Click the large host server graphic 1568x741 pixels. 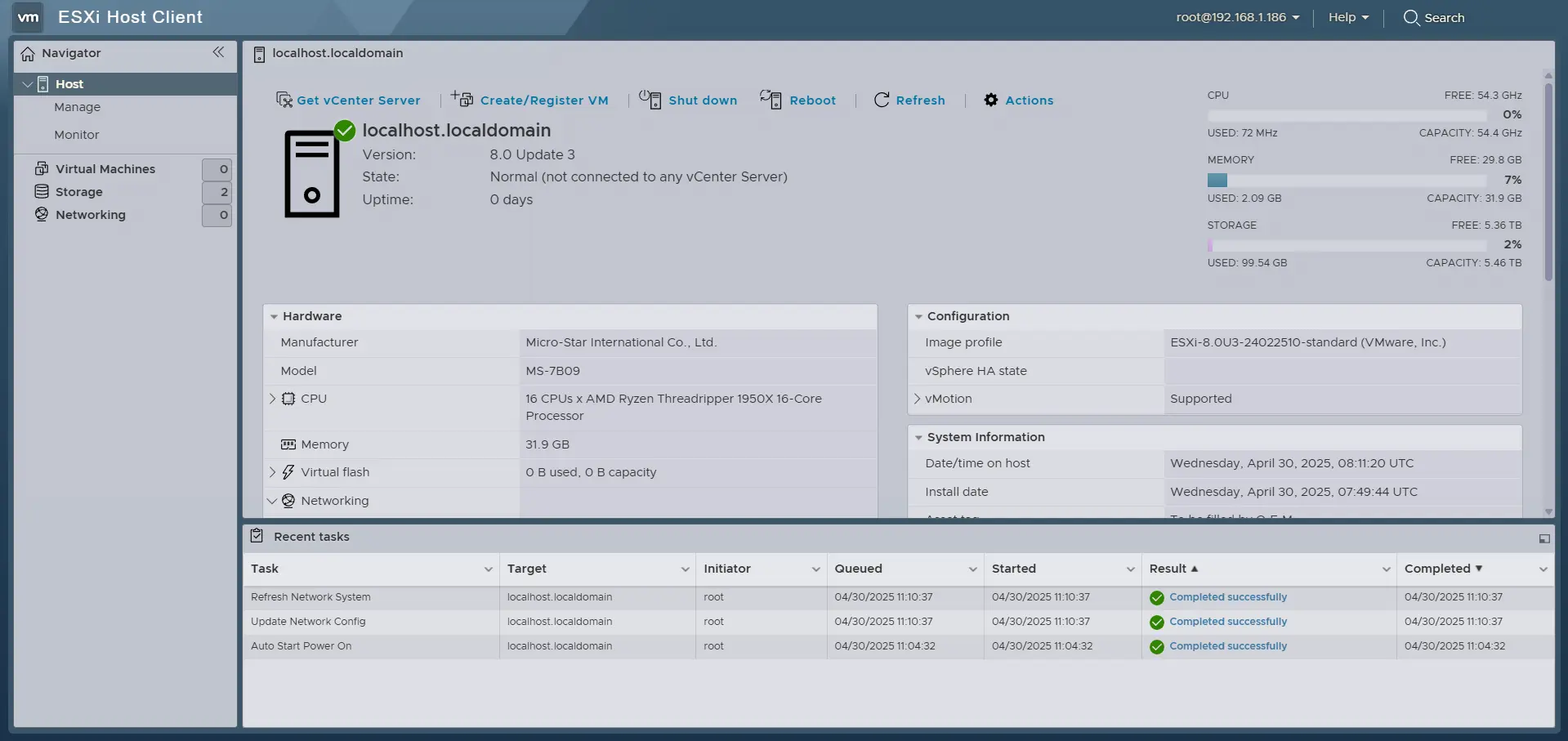click(x=311, y=174)
